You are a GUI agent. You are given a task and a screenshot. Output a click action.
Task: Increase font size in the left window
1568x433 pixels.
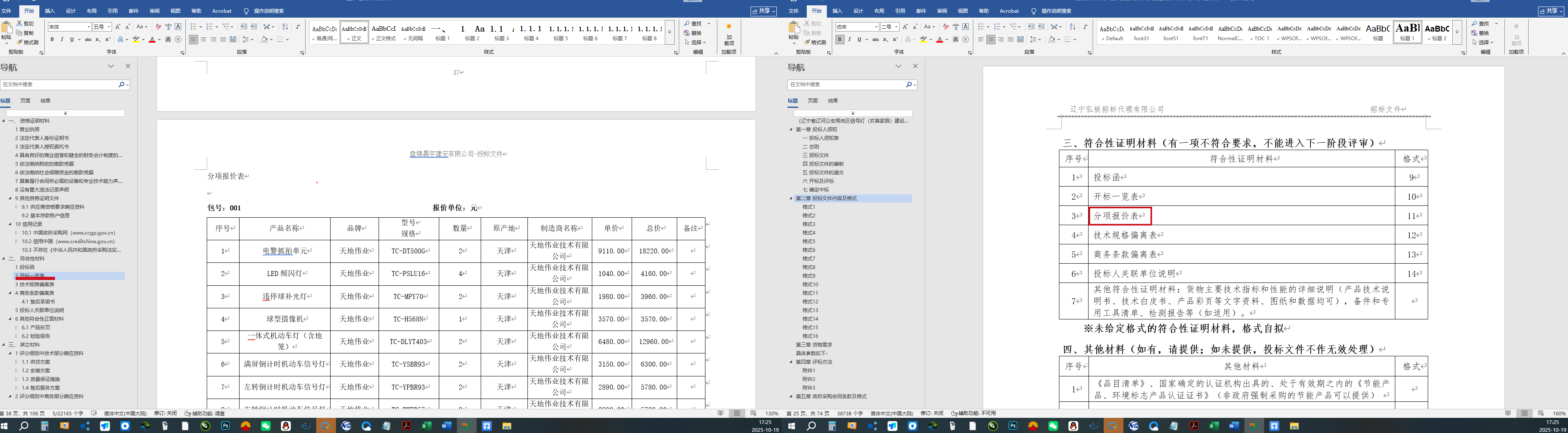coord(118,27)
